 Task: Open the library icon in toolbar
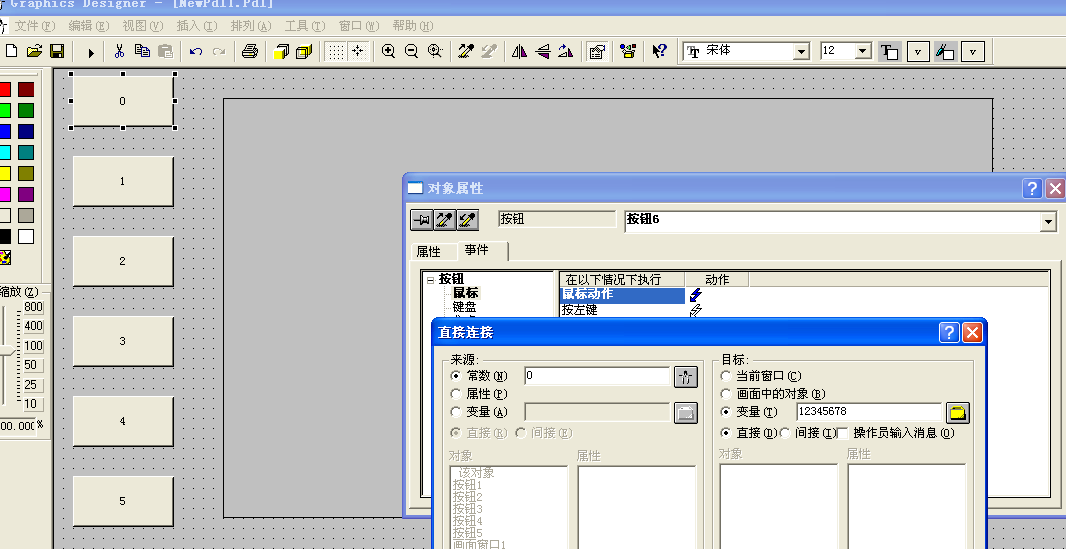point(628,51)
